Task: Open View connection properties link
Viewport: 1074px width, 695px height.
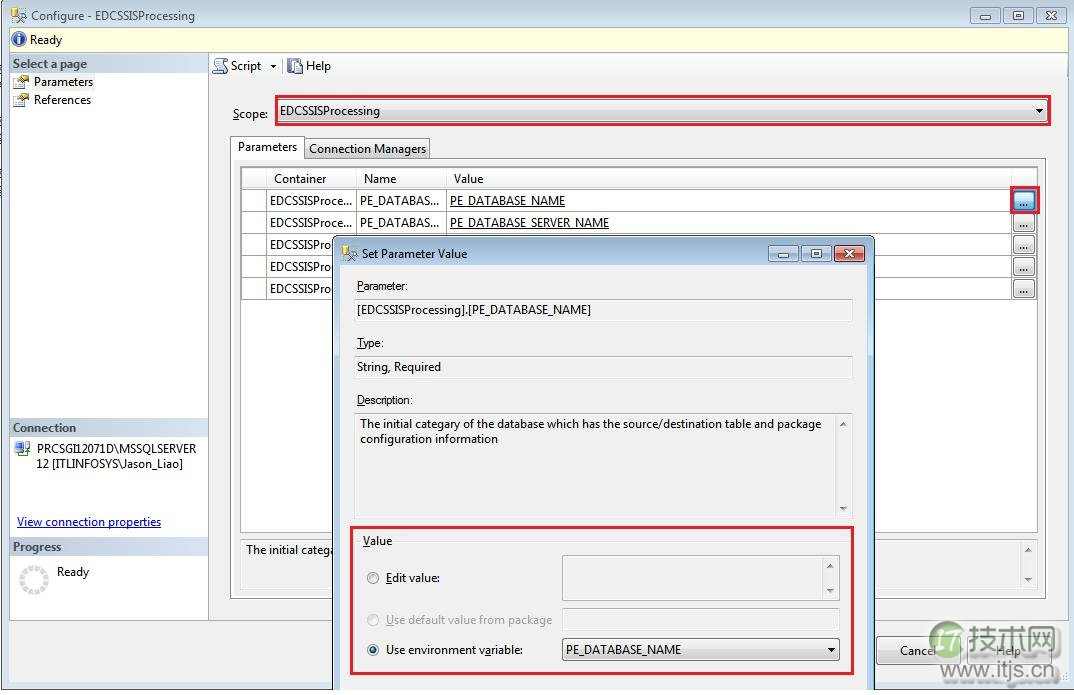Action: 88,521
